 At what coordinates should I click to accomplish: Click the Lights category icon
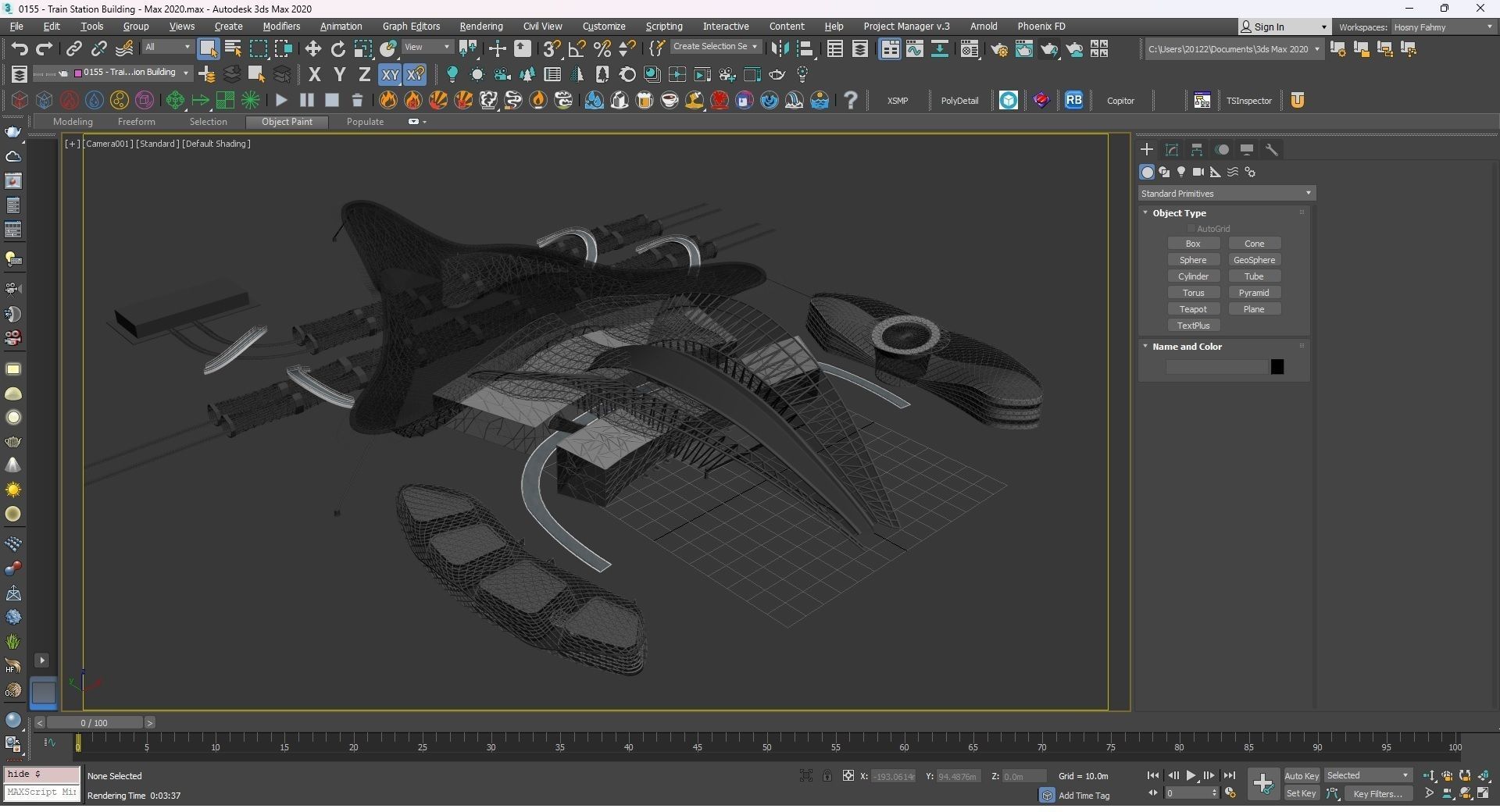pos(1181,172)
